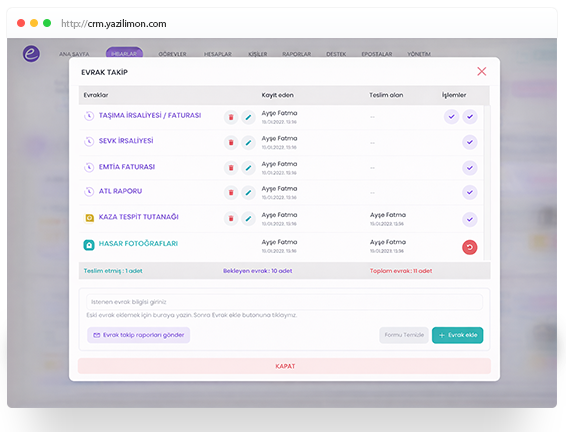Edit the TAŞIMA İRSALİYESİ / FATURASI document
The height and width of the screenshot is (432, 566).
(248, 117)
